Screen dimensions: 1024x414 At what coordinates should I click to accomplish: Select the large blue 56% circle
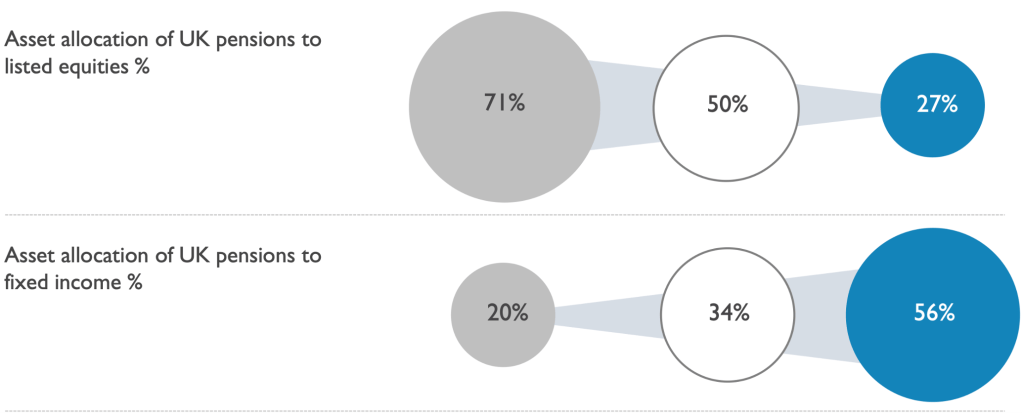pos(933,315)
